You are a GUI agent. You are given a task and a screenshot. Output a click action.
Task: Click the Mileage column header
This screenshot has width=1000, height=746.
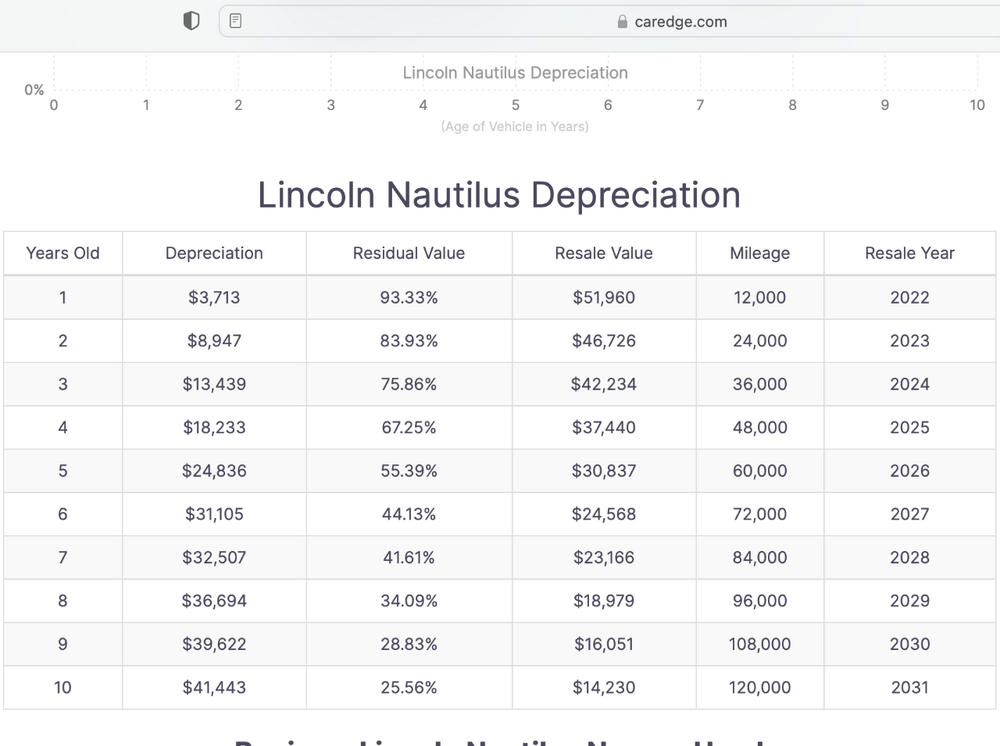(x=760, y=253)
